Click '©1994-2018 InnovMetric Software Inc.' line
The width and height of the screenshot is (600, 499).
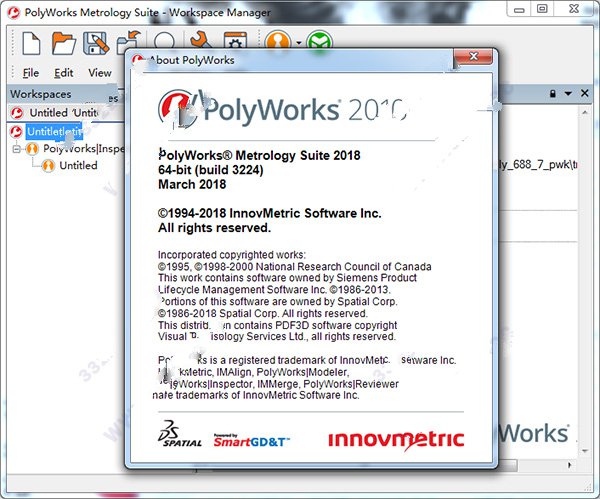click(x=269, y=213)
